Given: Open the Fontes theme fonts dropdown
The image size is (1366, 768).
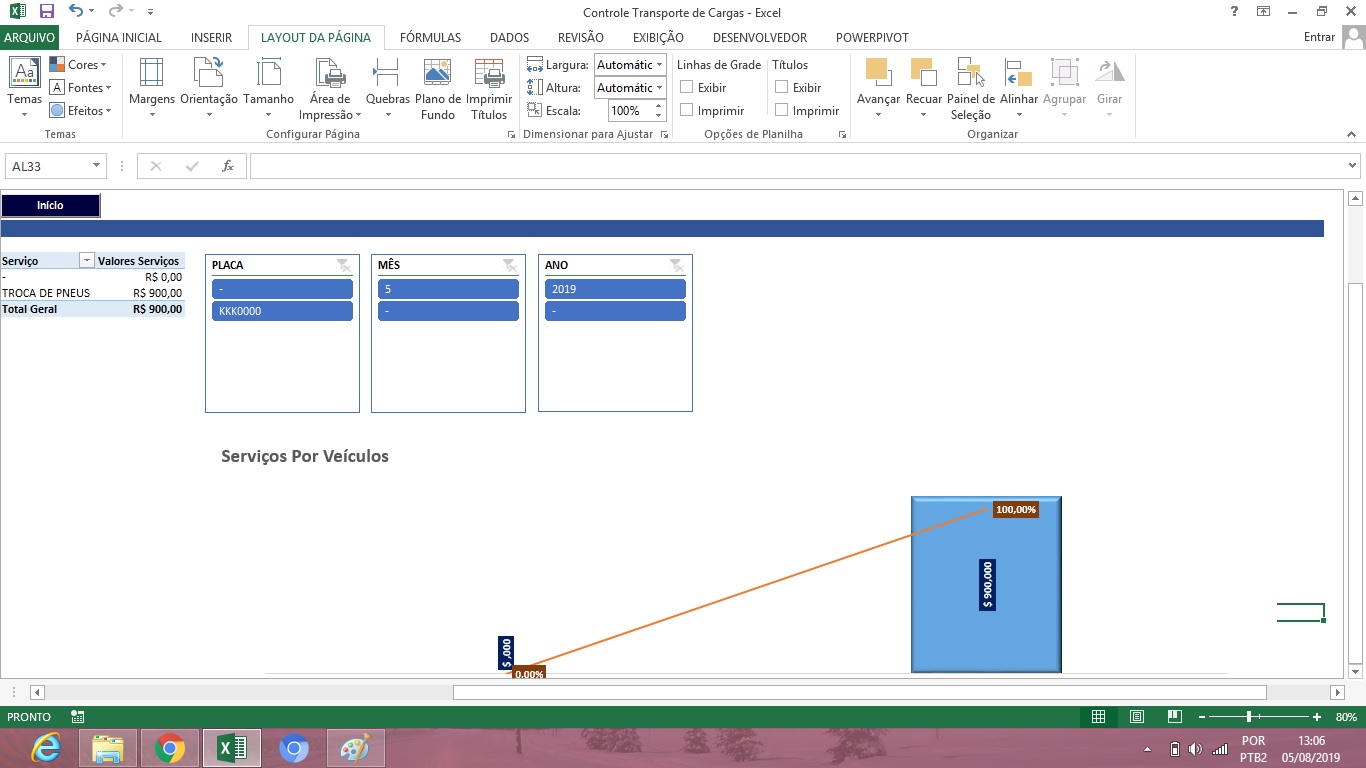Looking at the screenshot, I should [81, 88].
